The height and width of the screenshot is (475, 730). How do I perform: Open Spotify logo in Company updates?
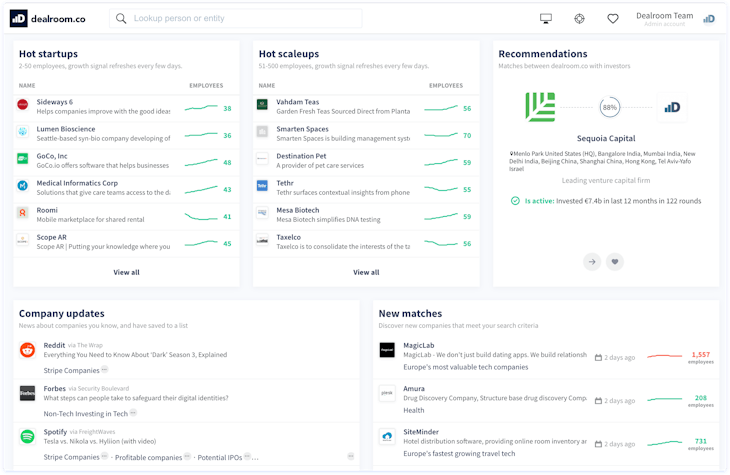(27, 437)
